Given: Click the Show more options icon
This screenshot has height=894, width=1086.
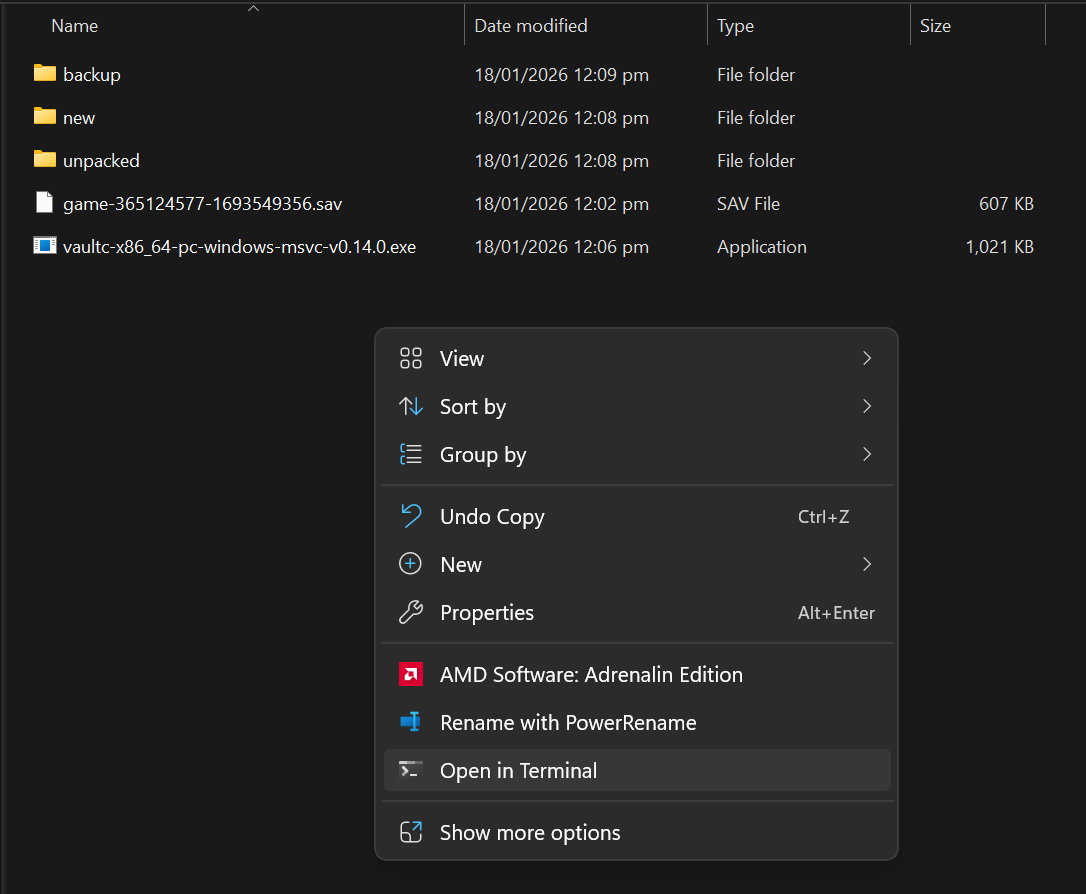Looking at the screenshot, I should pos(410,833).
